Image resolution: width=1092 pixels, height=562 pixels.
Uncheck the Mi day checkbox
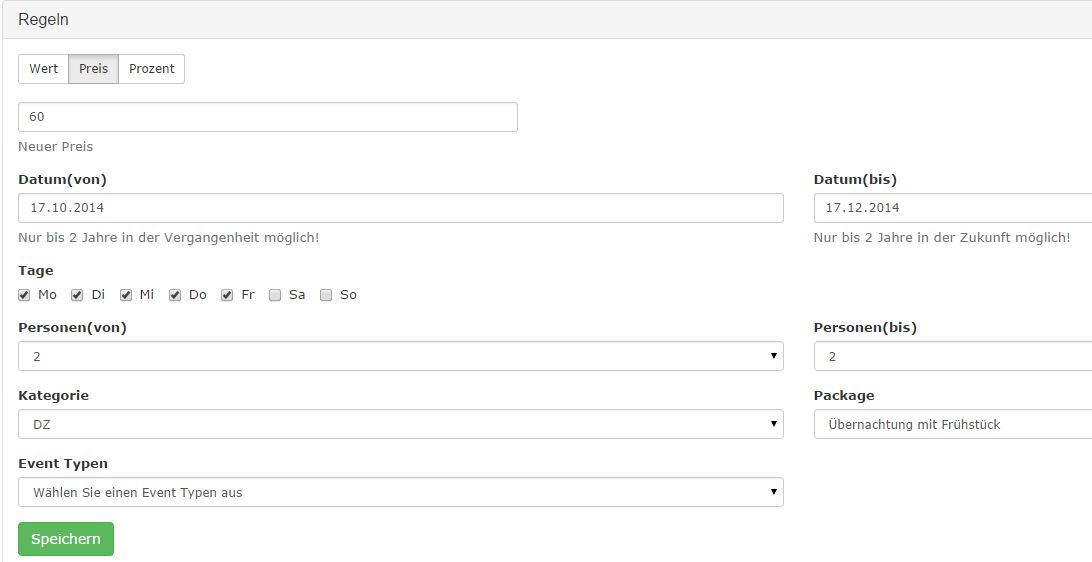point(126,295)
